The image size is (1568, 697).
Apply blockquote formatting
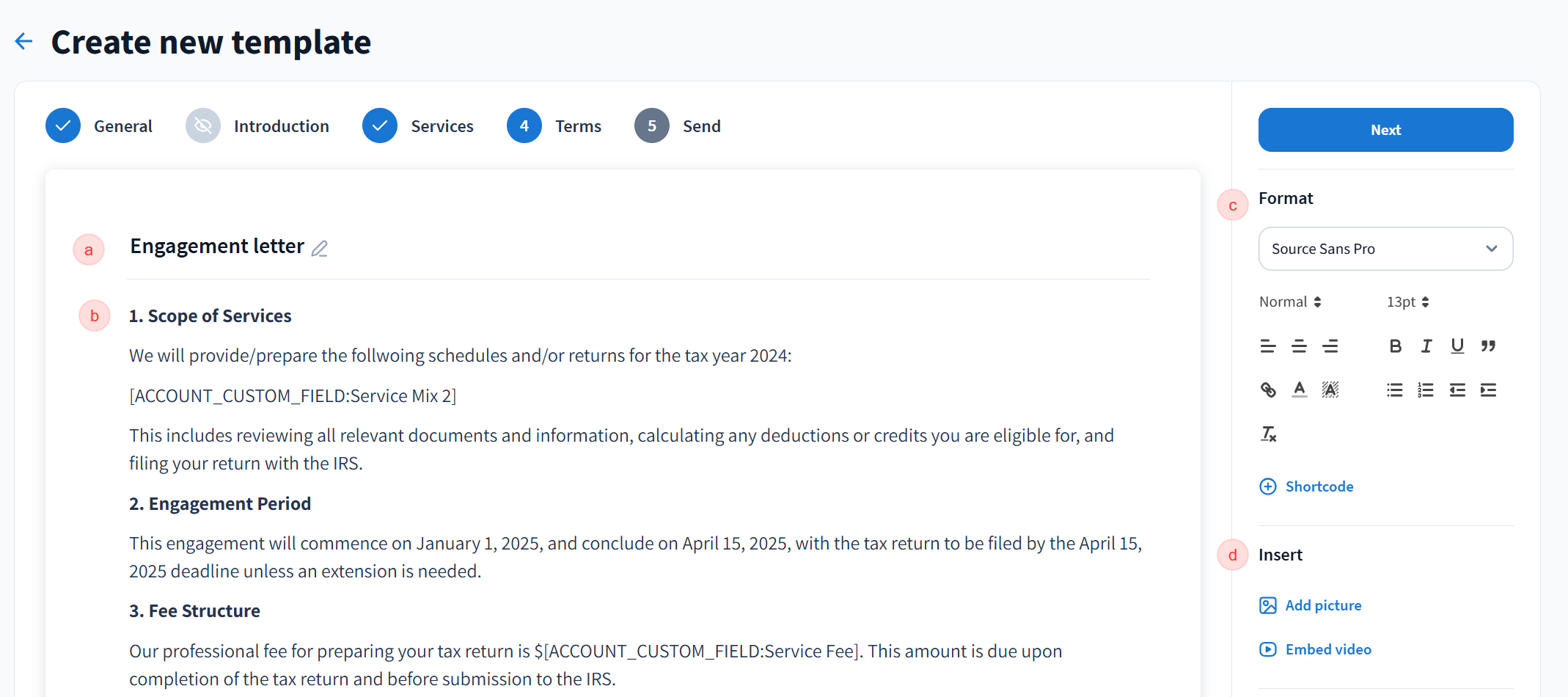pos(1488,346)
